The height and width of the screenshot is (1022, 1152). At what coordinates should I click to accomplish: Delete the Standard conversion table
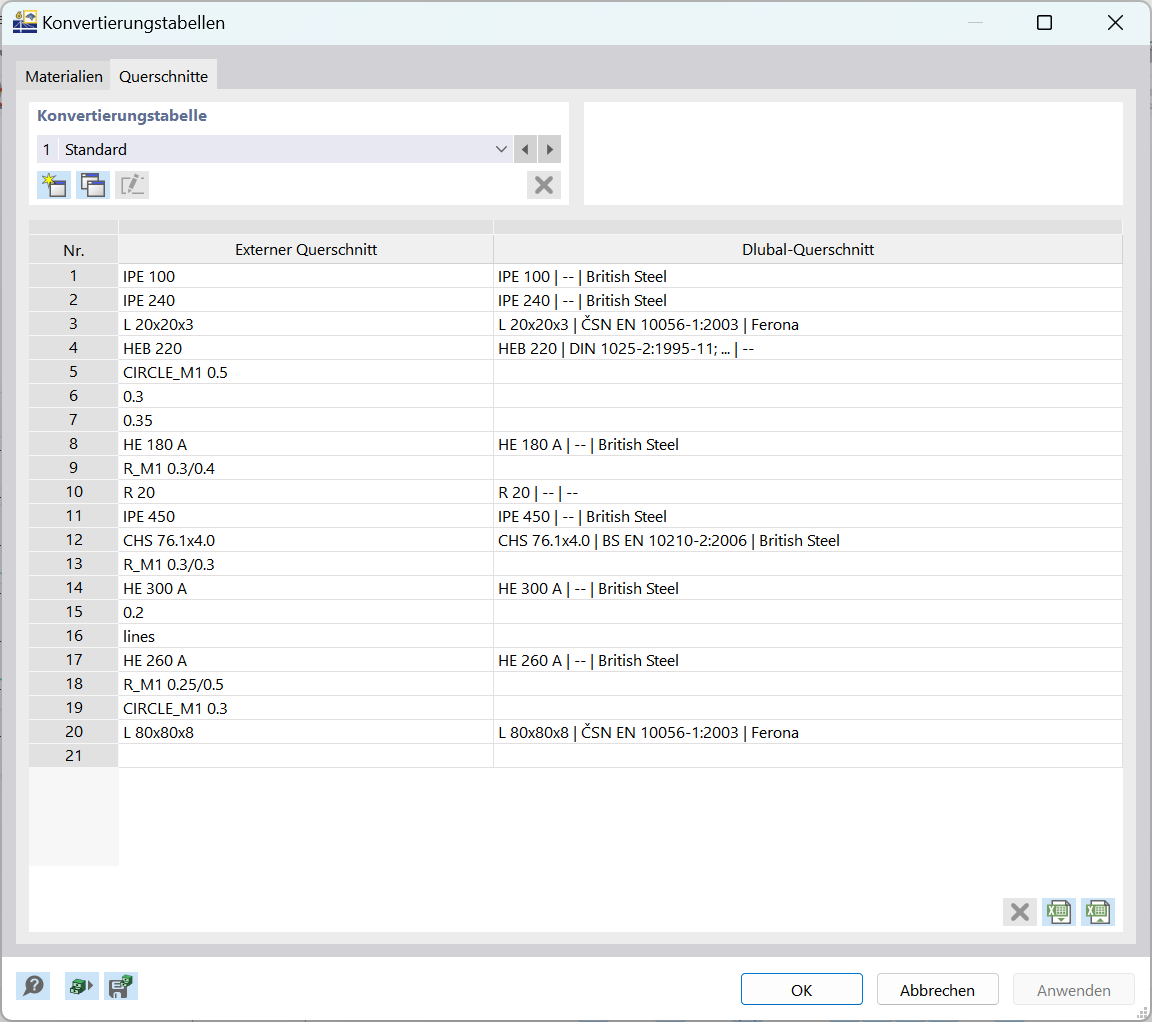[x=544, y=185]
